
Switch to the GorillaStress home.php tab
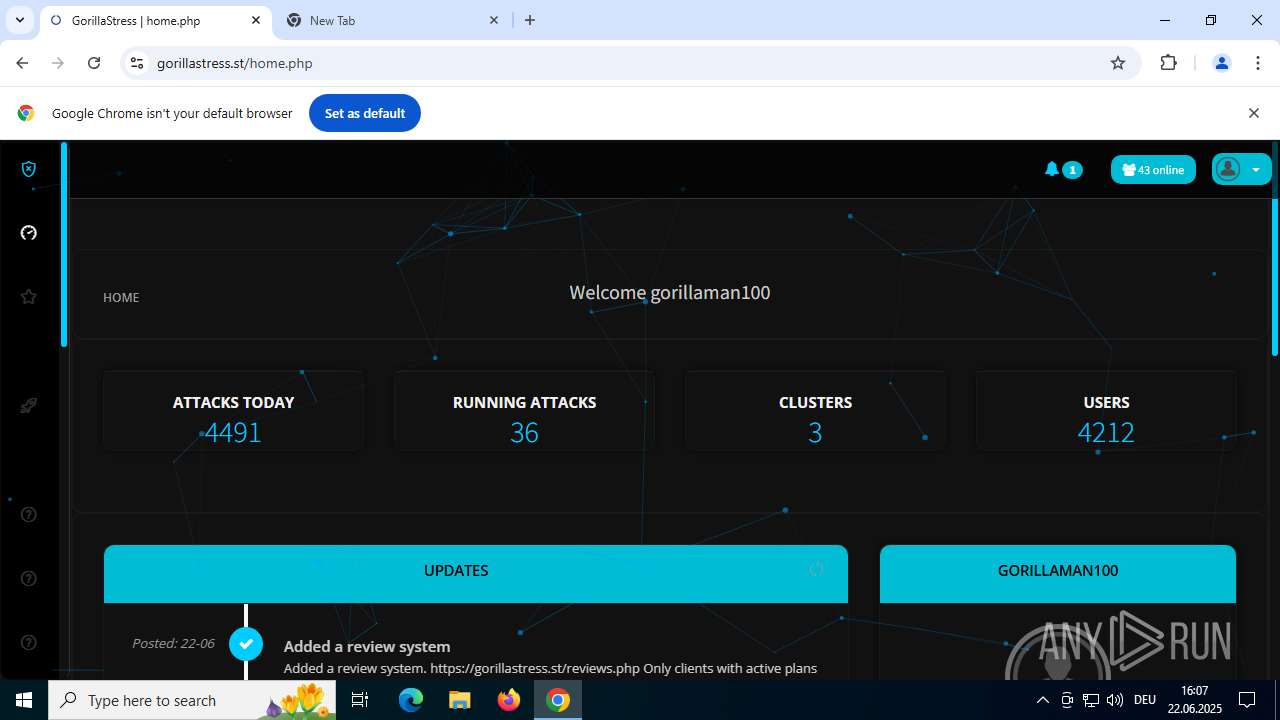155,20
